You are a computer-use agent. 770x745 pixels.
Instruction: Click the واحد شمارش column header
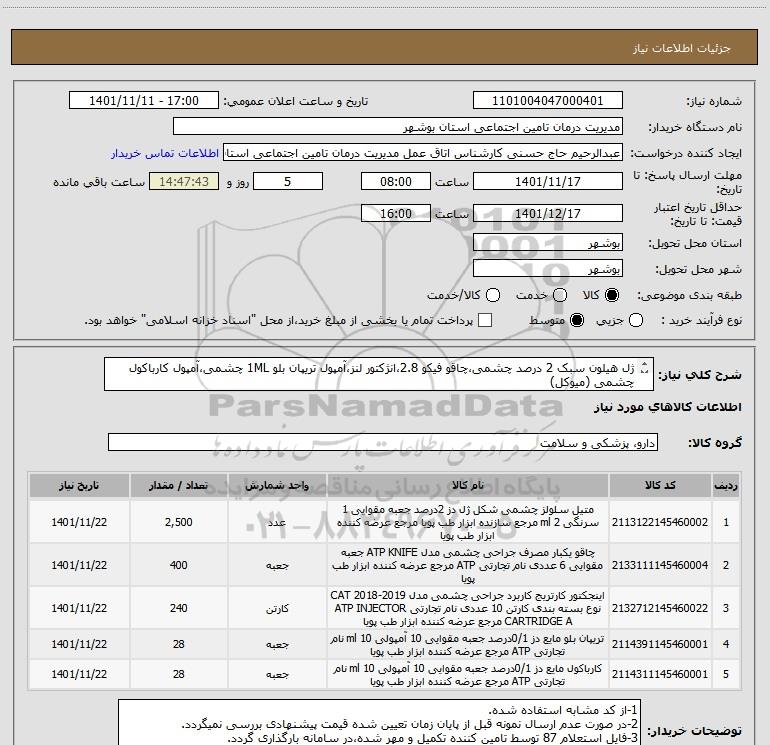[x=277, y=485]
